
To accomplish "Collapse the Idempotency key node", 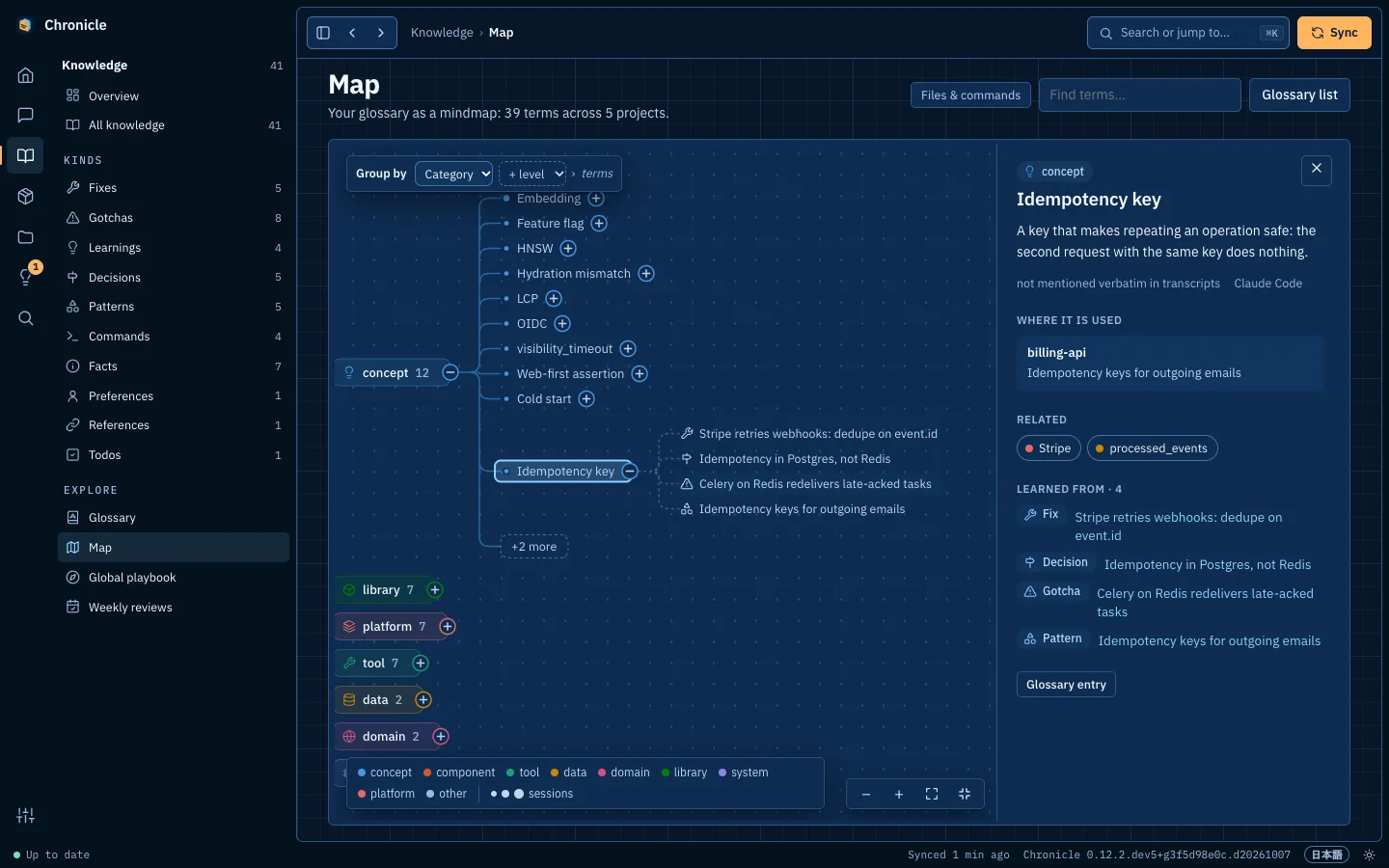I will point(630,472).
